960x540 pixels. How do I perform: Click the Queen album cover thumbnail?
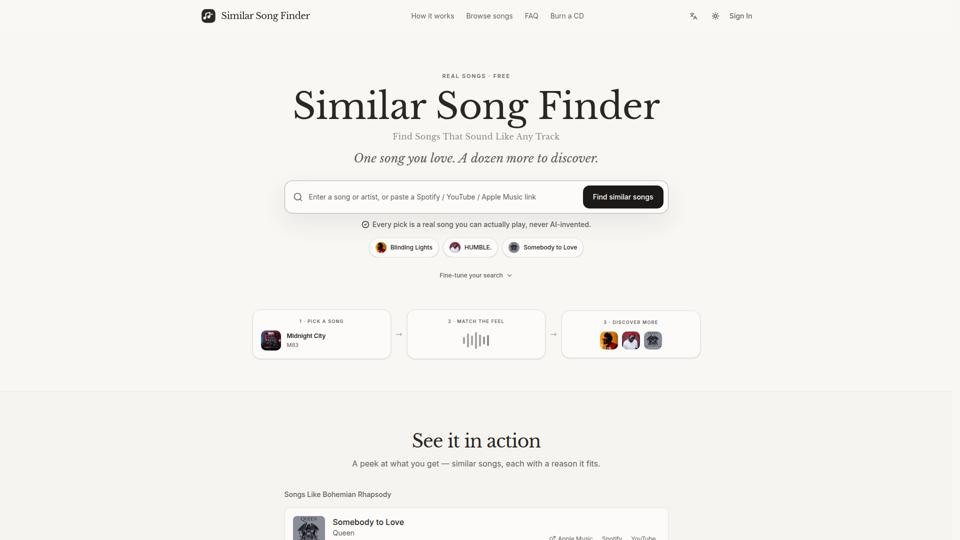pos(309,528)
